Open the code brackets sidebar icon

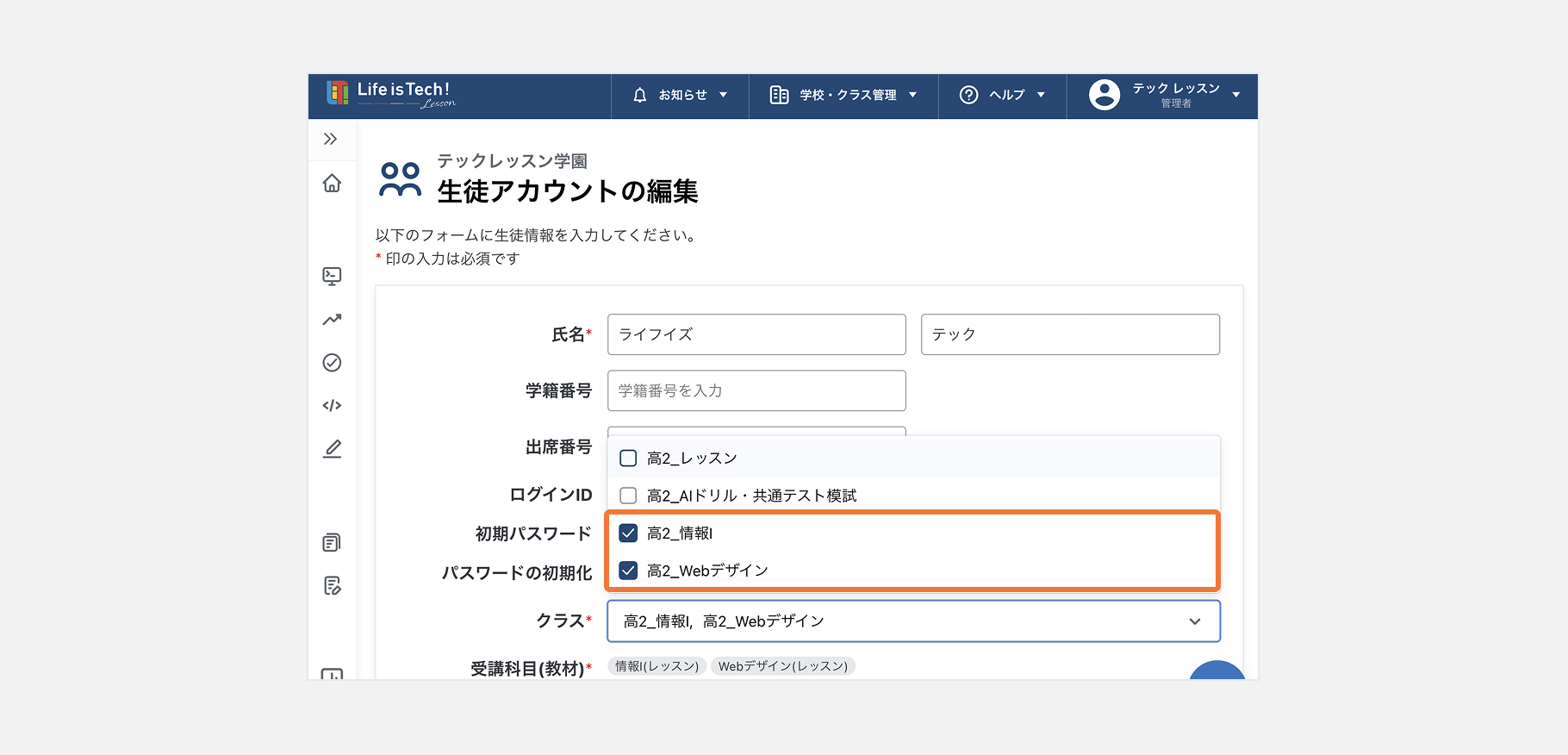(x=332, y=405)
